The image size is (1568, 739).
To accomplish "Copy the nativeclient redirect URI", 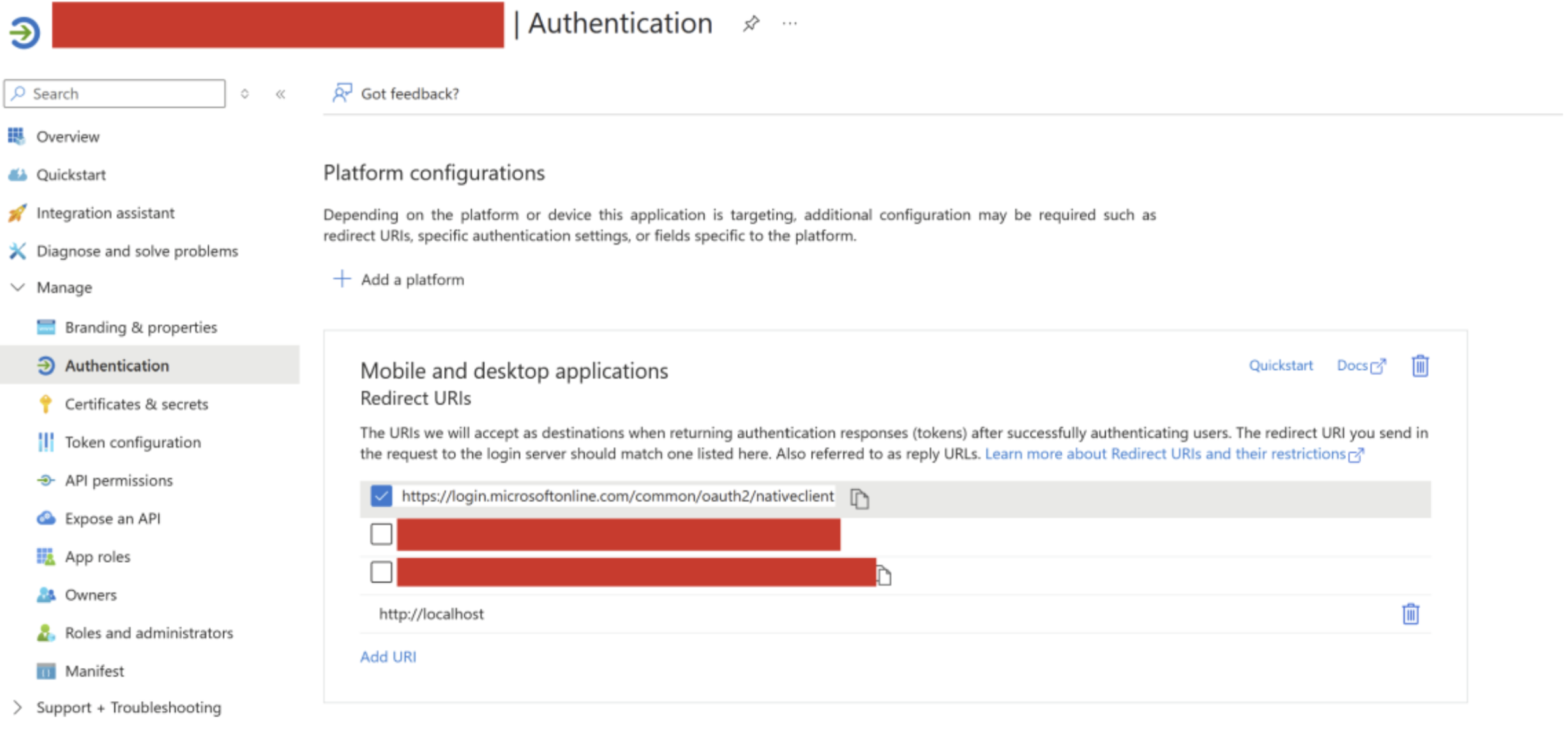I will (x=859, y=498).
